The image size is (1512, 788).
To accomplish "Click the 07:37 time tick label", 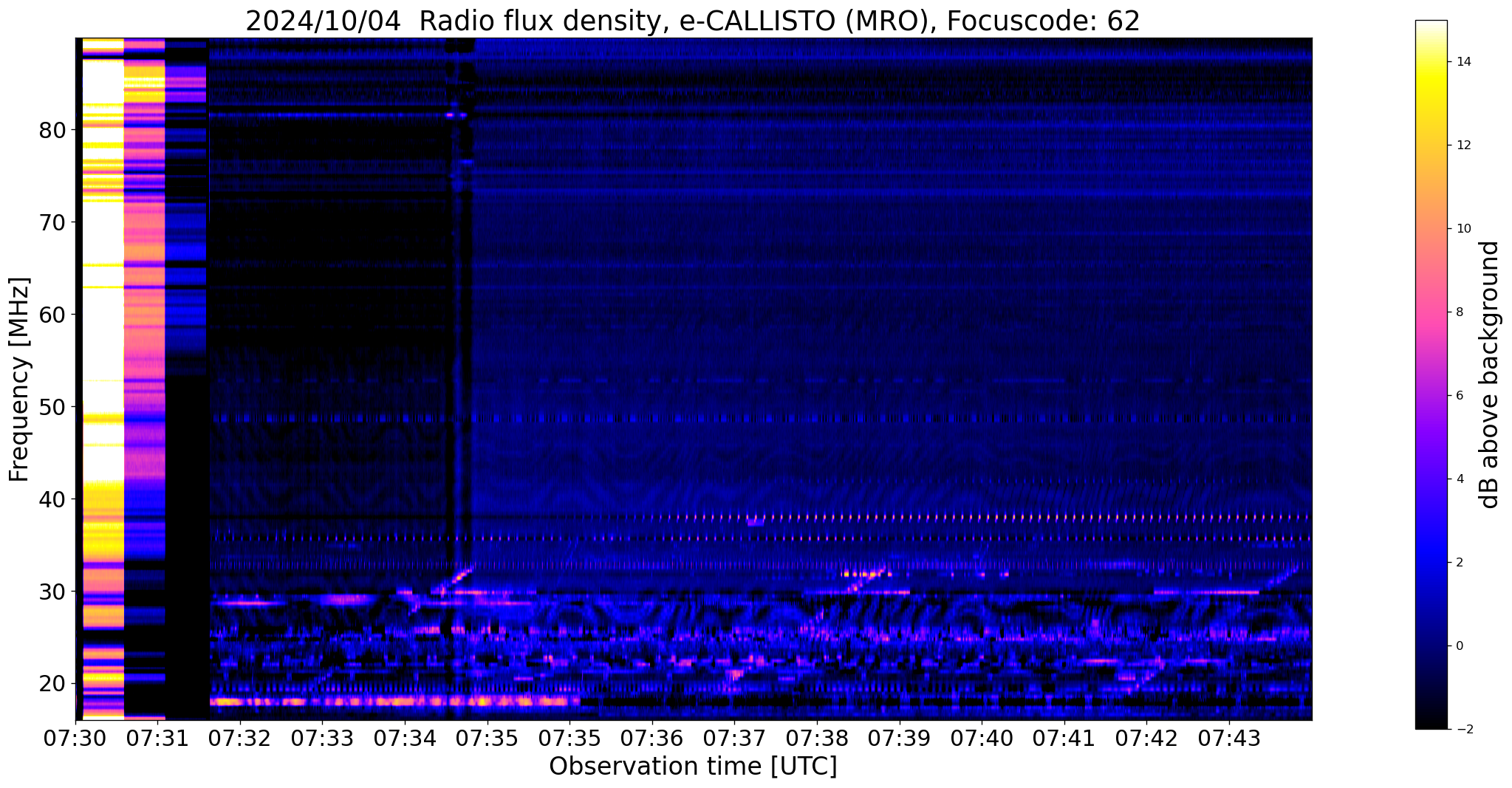I will click(x=734, y=738).
